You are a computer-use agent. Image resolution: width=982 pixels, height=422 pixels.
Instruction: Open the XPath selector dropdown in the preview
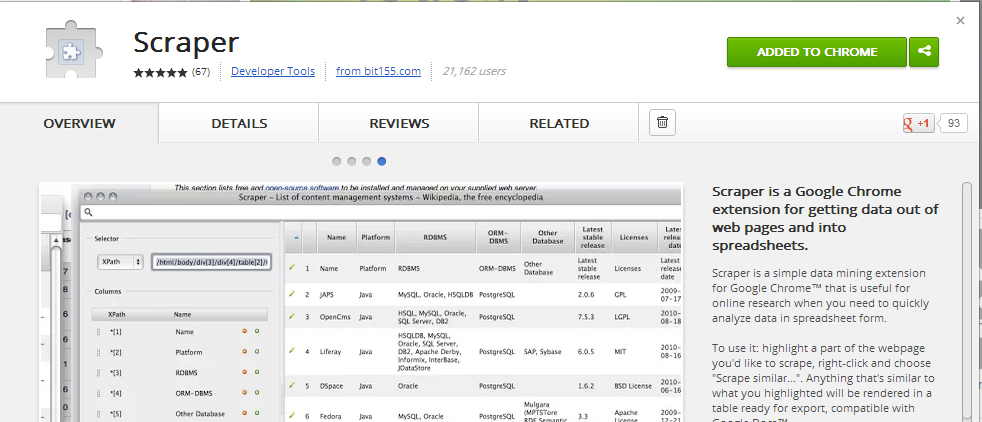[x=119, y=262]
